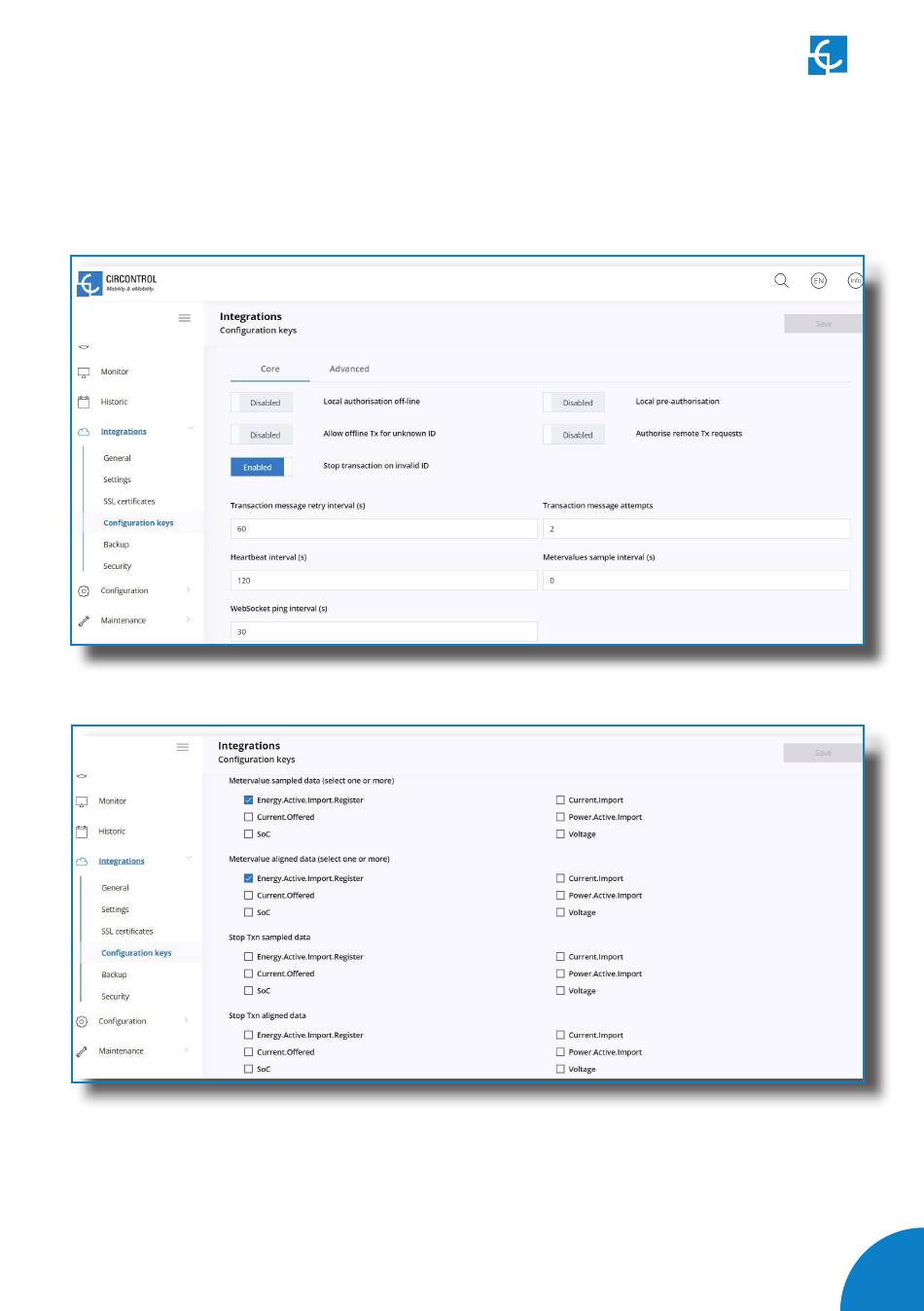Check Voltage under Metervalue aligned data
The height and width of the screenshot is (1311, 924).
point(560,912)
